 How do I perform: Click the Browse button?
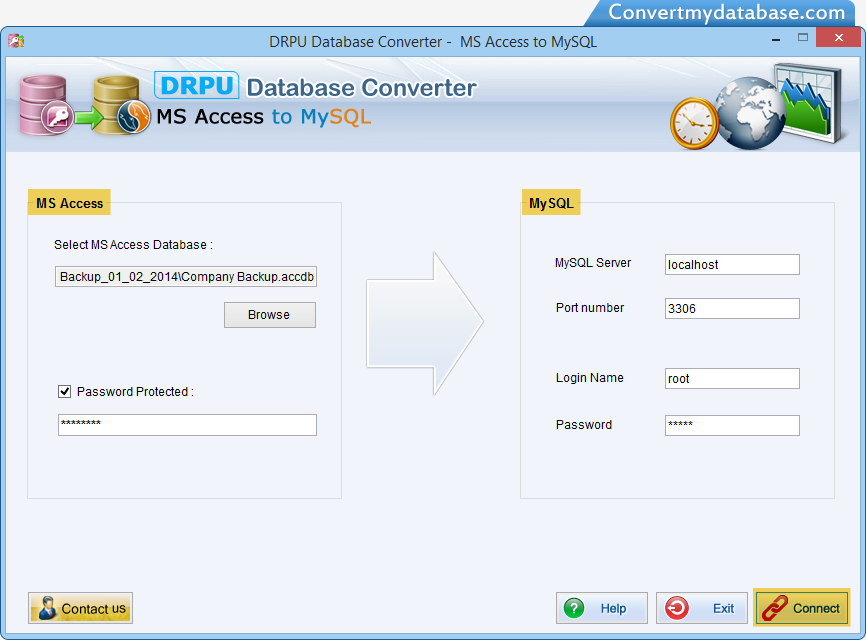point(270,315)
